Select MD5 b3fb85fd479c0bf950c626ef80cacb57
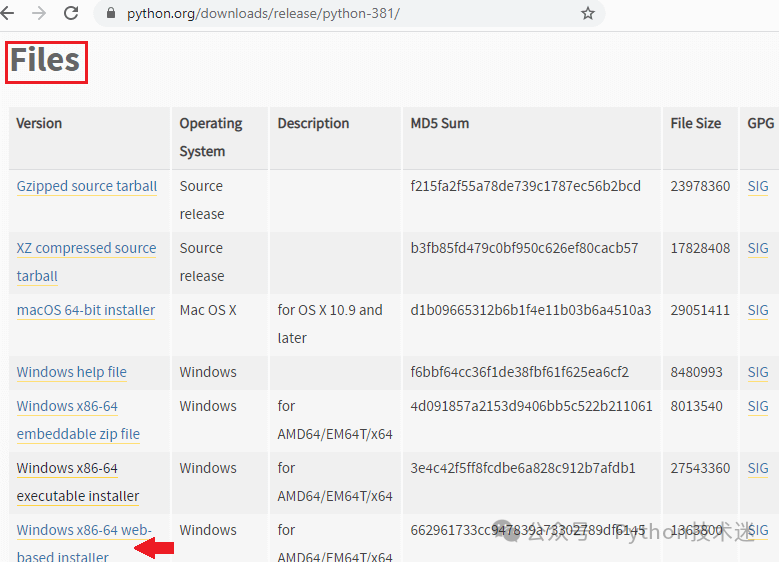 tap(525, 248)
